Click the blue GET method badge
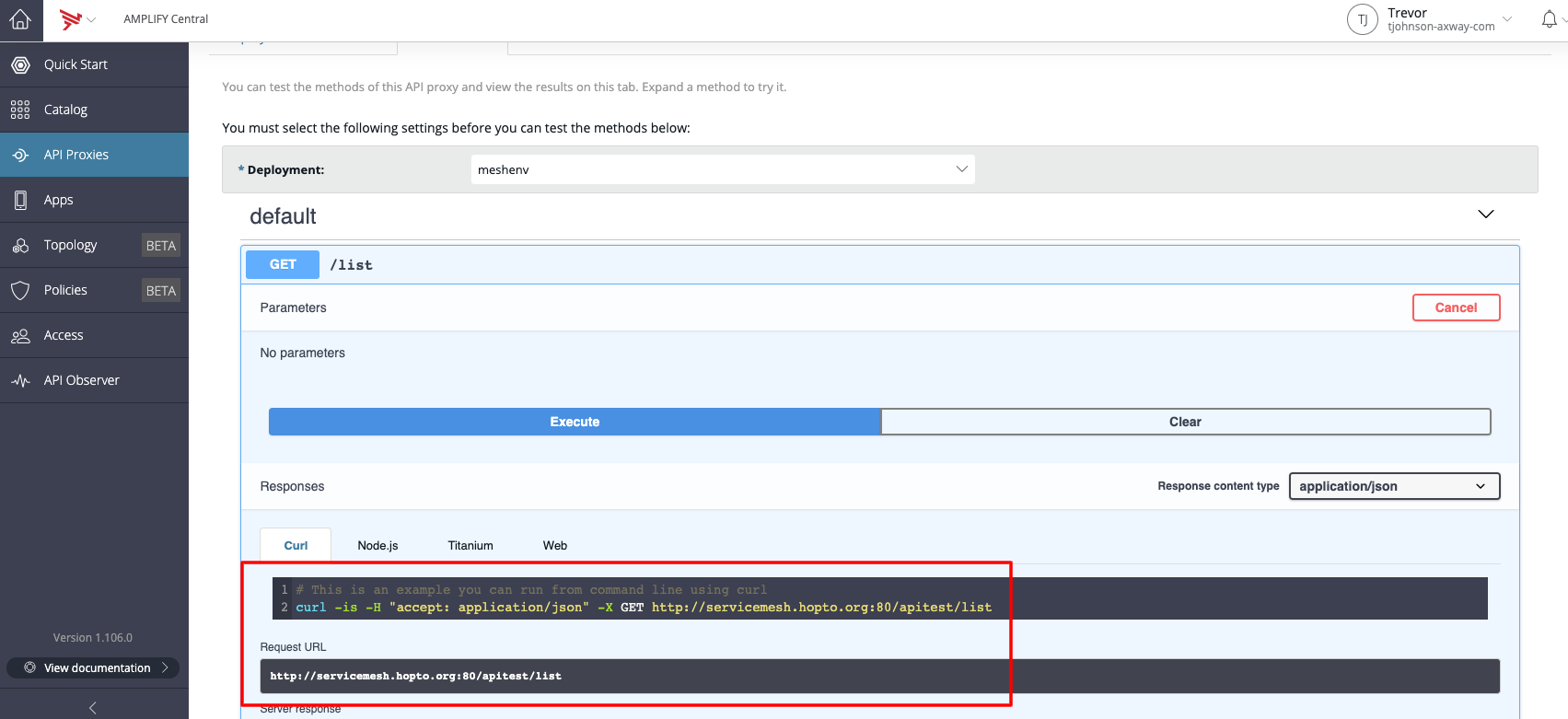 pyautogui.click(x=283, y=264)
